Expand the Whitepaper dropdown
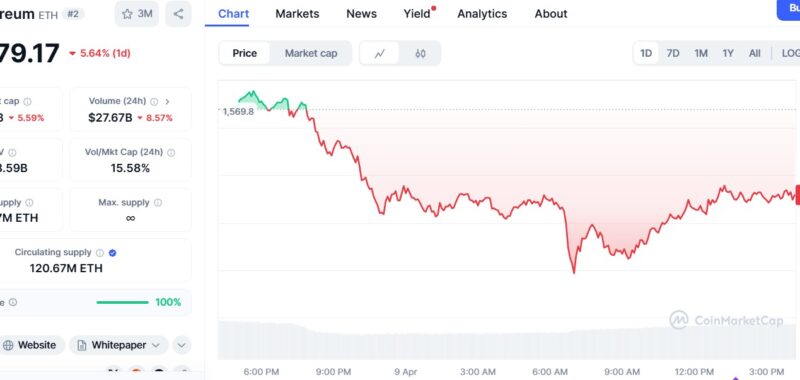This screenshot has width=800, height=380. pyautogui.click(x=119, y=345)
